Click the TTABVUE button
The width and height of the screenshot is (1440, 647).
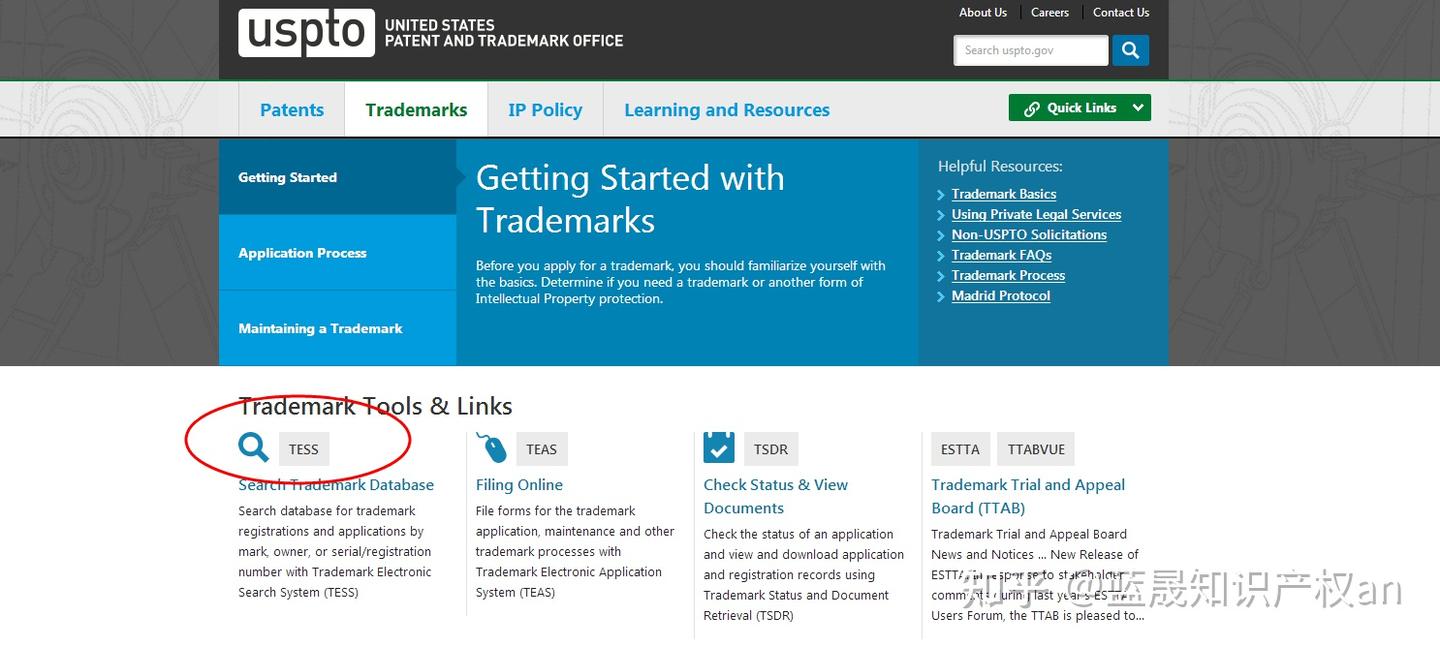tap(1036, 449)
